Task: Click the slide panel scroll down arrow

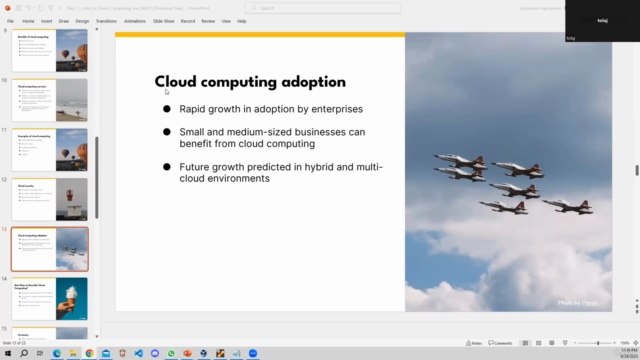Action: coord(97,336)
